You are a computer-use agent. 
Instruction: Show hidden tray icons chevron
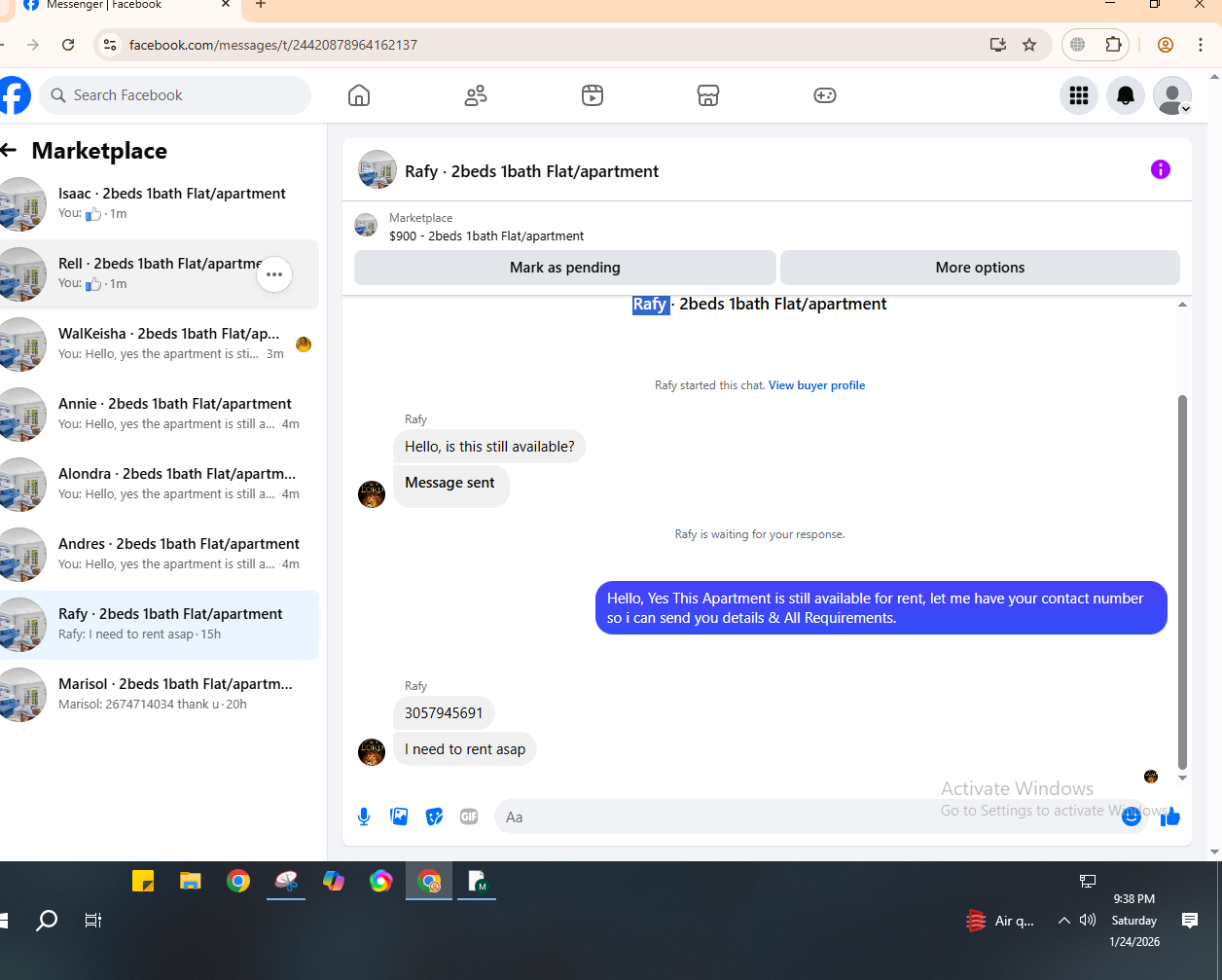(x=1064, y=921)
